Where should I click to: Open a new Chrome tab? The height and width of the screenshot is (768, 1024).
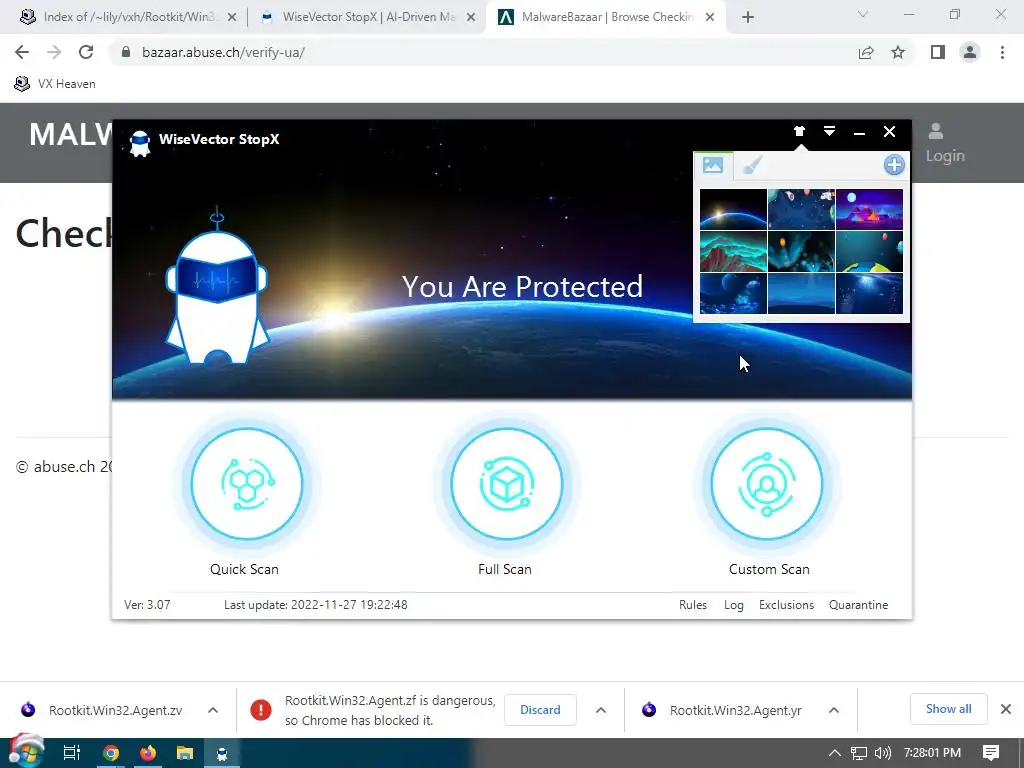748,18
